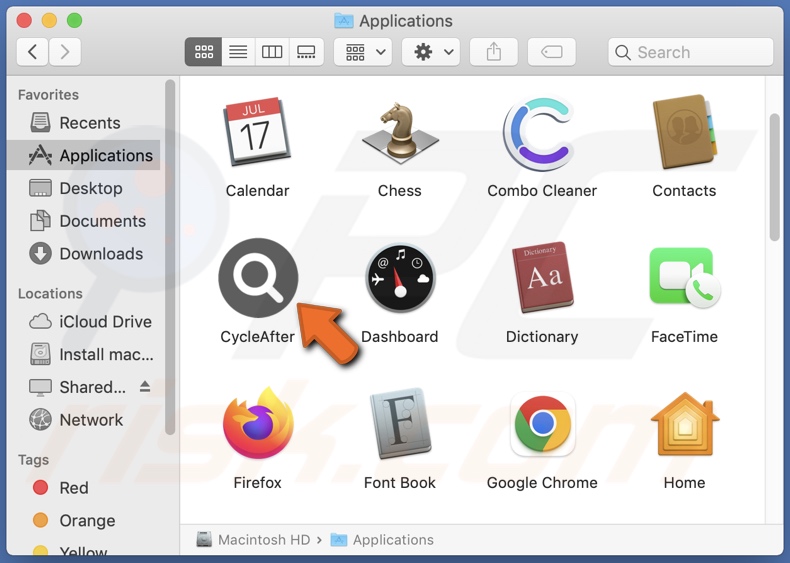Open the gear action menu
The height and width of the screenshot is (563, 790).
(431, 52)
